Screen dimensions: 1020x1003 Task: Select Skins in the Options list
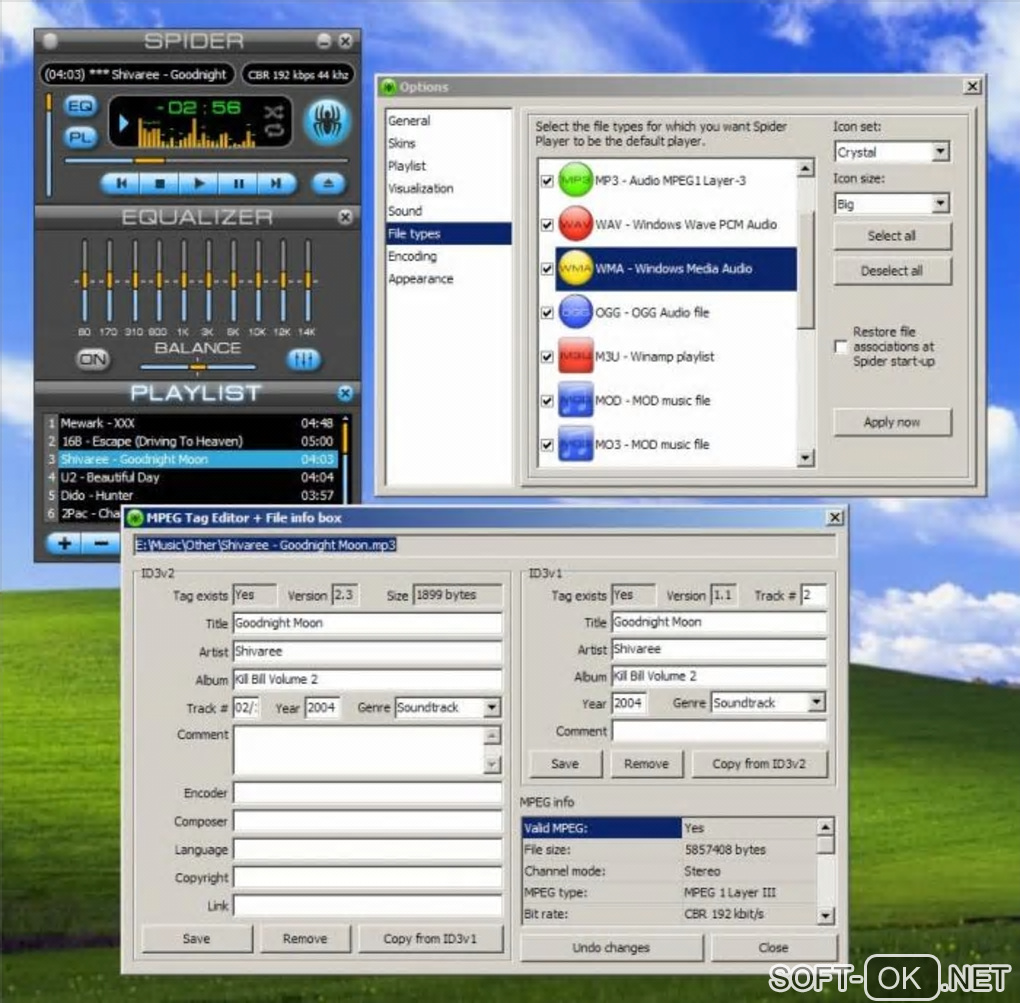[401, 143]
